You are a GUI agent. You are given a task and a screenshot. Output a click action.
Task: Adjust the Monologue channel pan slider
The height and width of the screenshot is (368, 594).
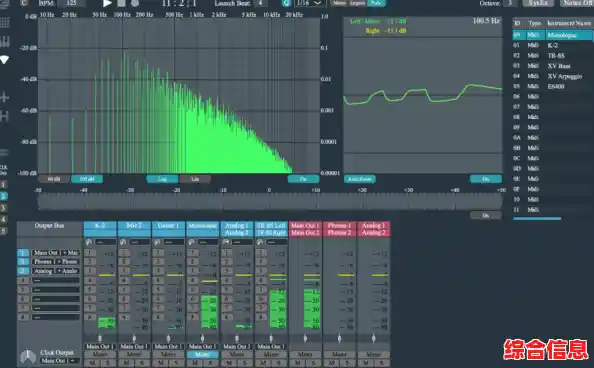coord(203,338)
